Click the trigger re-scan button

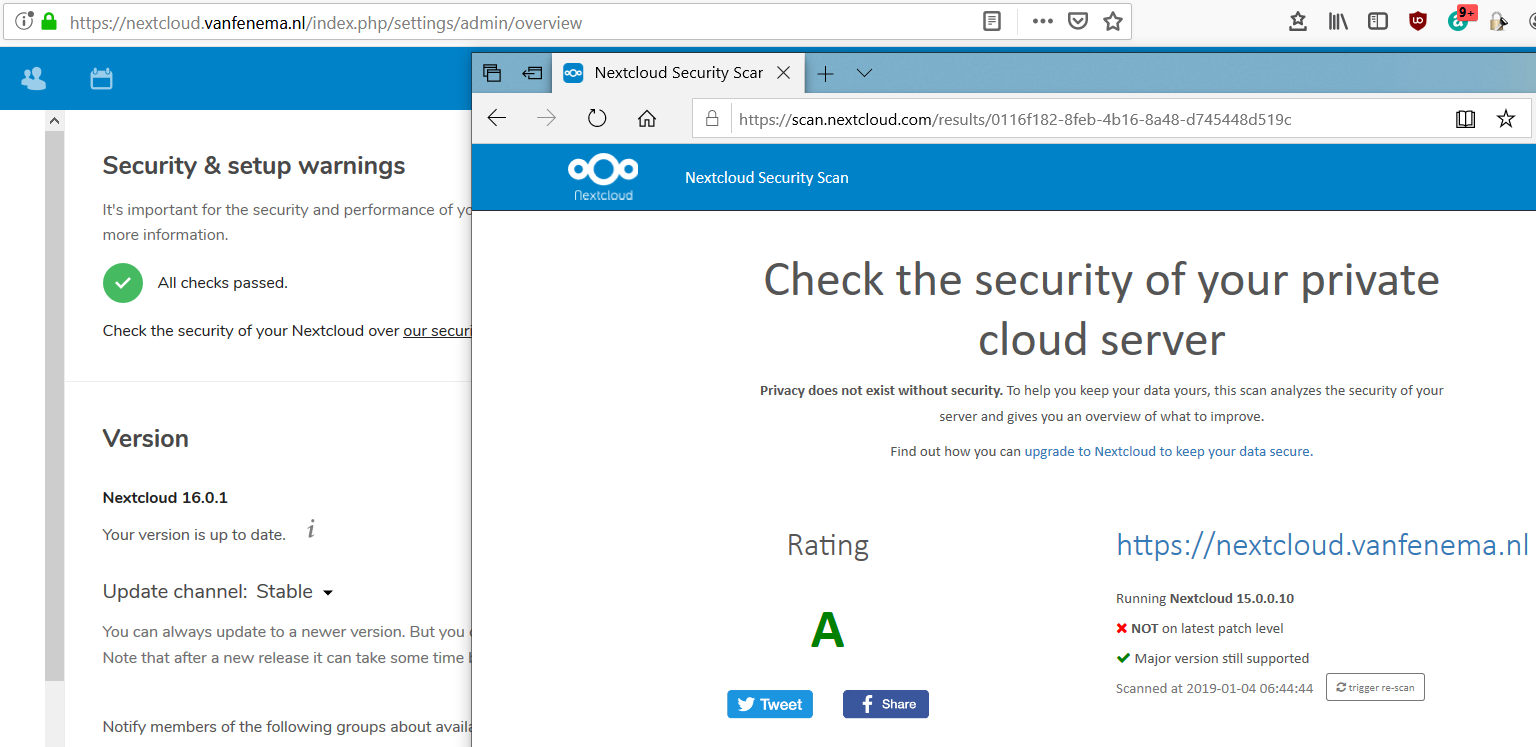1375,688
